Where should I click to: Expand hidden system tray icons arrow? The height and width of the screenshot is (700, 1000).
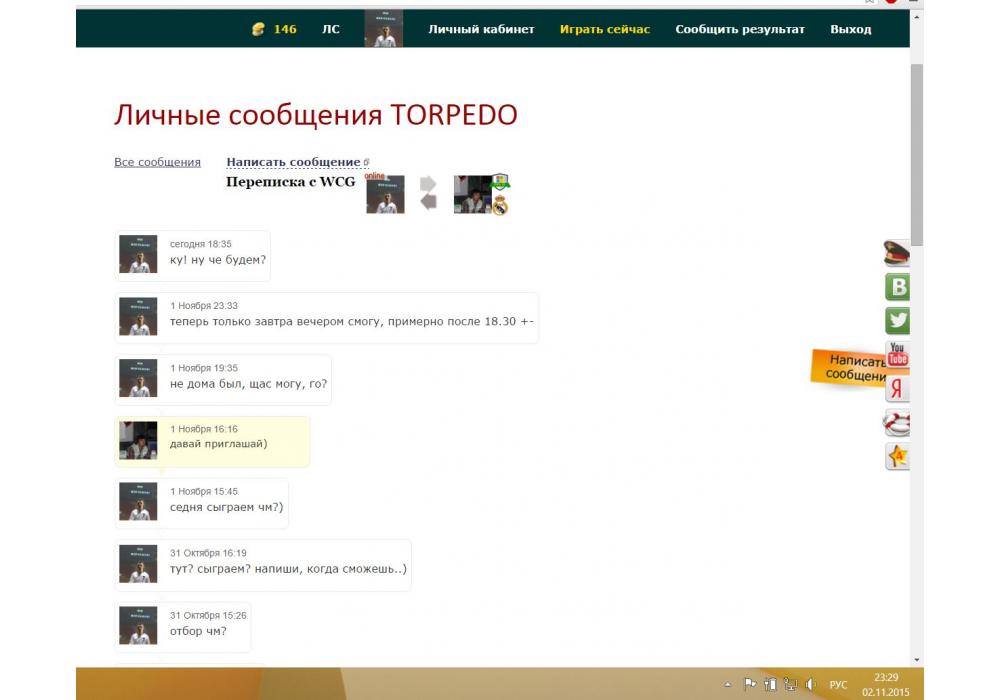[x=727, y=685]
